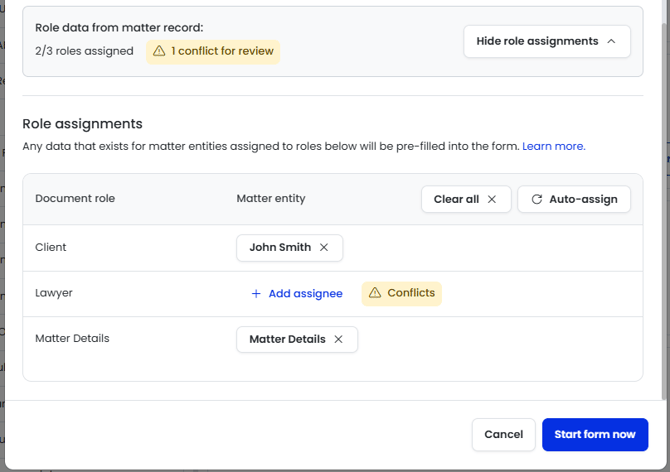Click Cancel button

504,434
